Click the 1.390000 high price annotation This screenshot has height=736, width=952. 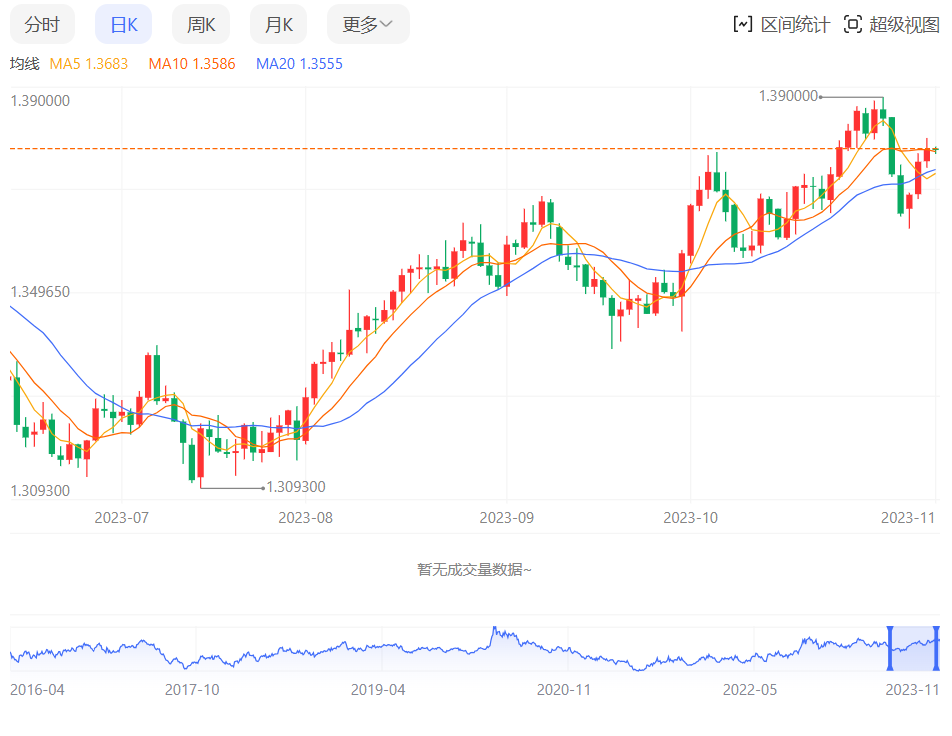788,96
